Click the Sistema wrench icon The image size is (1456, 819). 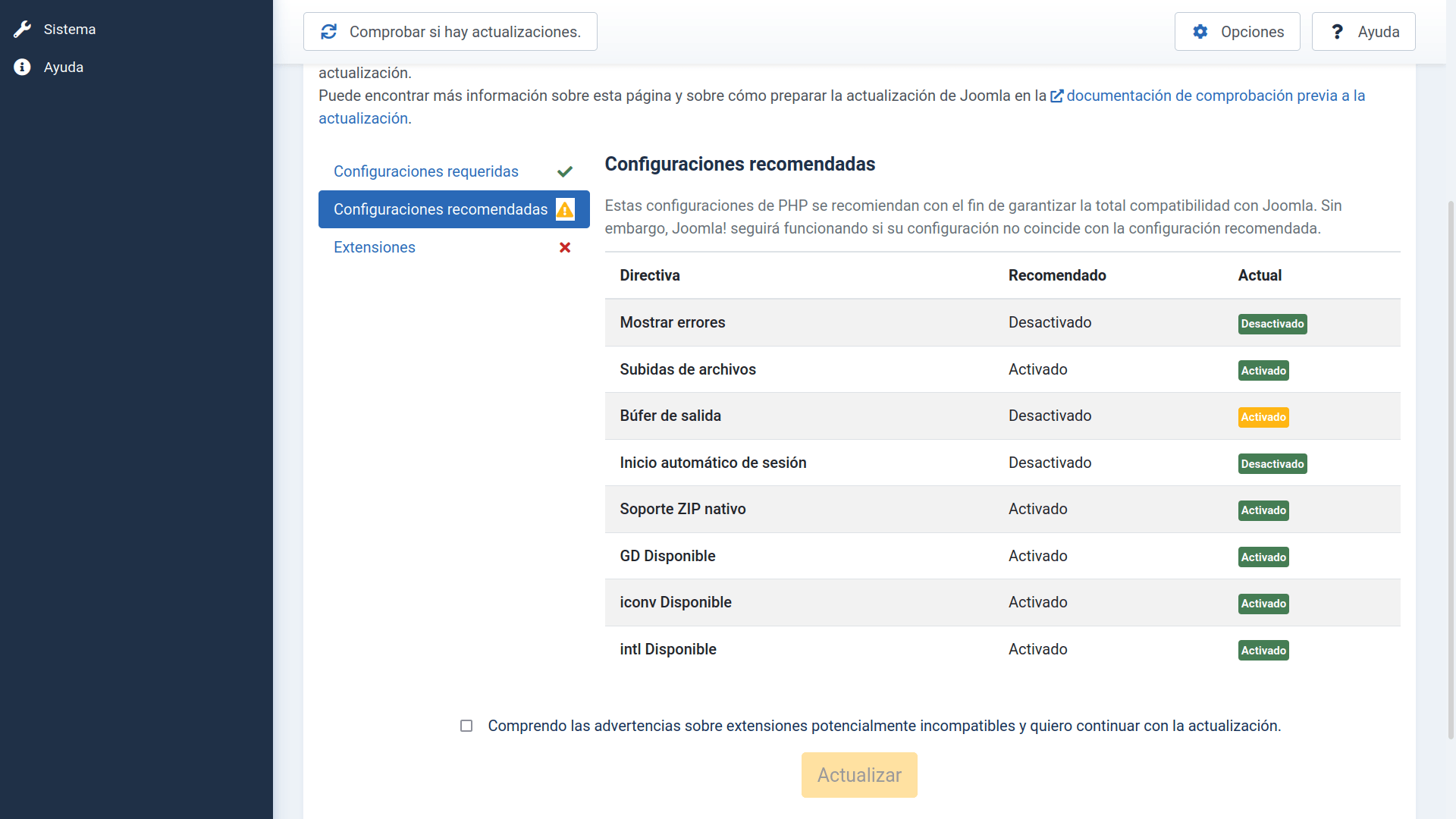22,30
